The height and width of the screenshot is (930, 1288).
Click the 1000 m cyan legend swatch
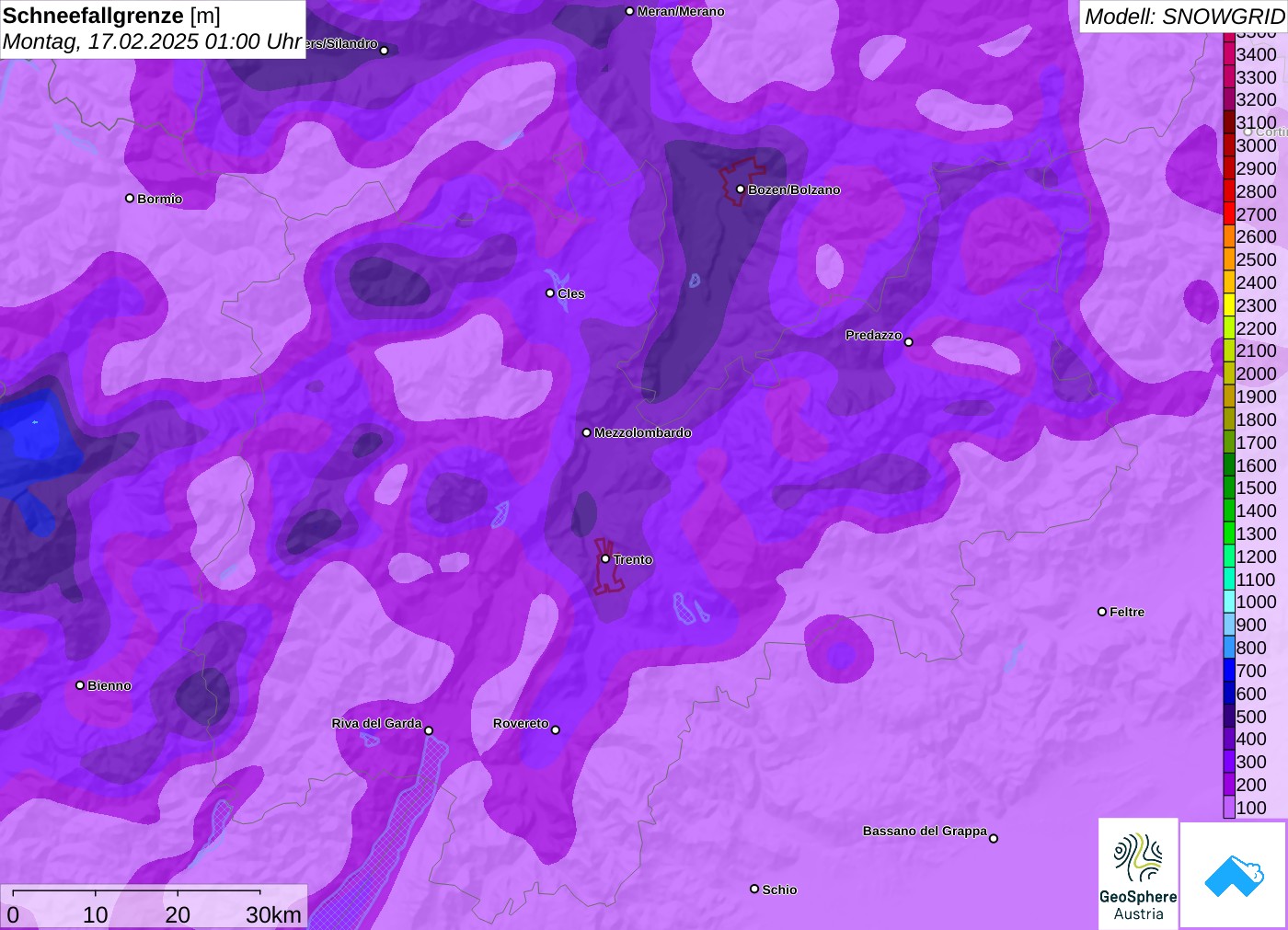(1229, 602)
